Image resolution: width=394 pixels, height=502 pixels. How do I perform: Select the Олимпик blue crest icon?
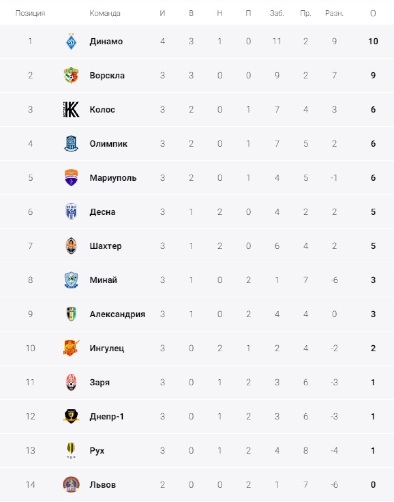tap(71, 144)
